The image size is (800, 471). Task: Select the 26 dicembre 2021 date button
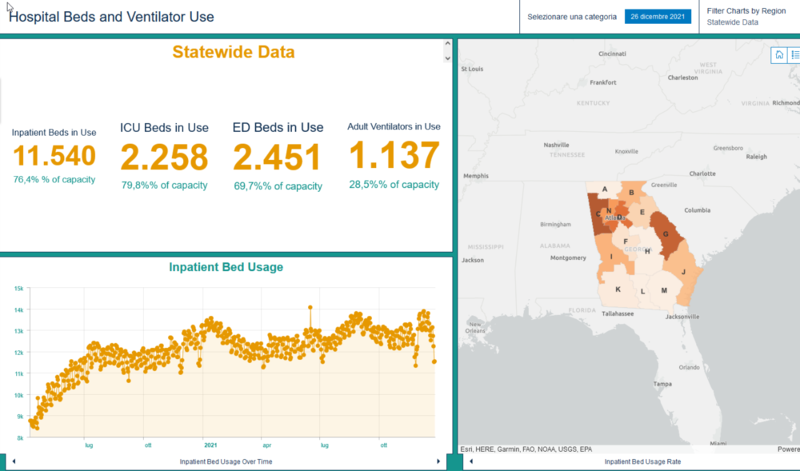tap(657, 17)
